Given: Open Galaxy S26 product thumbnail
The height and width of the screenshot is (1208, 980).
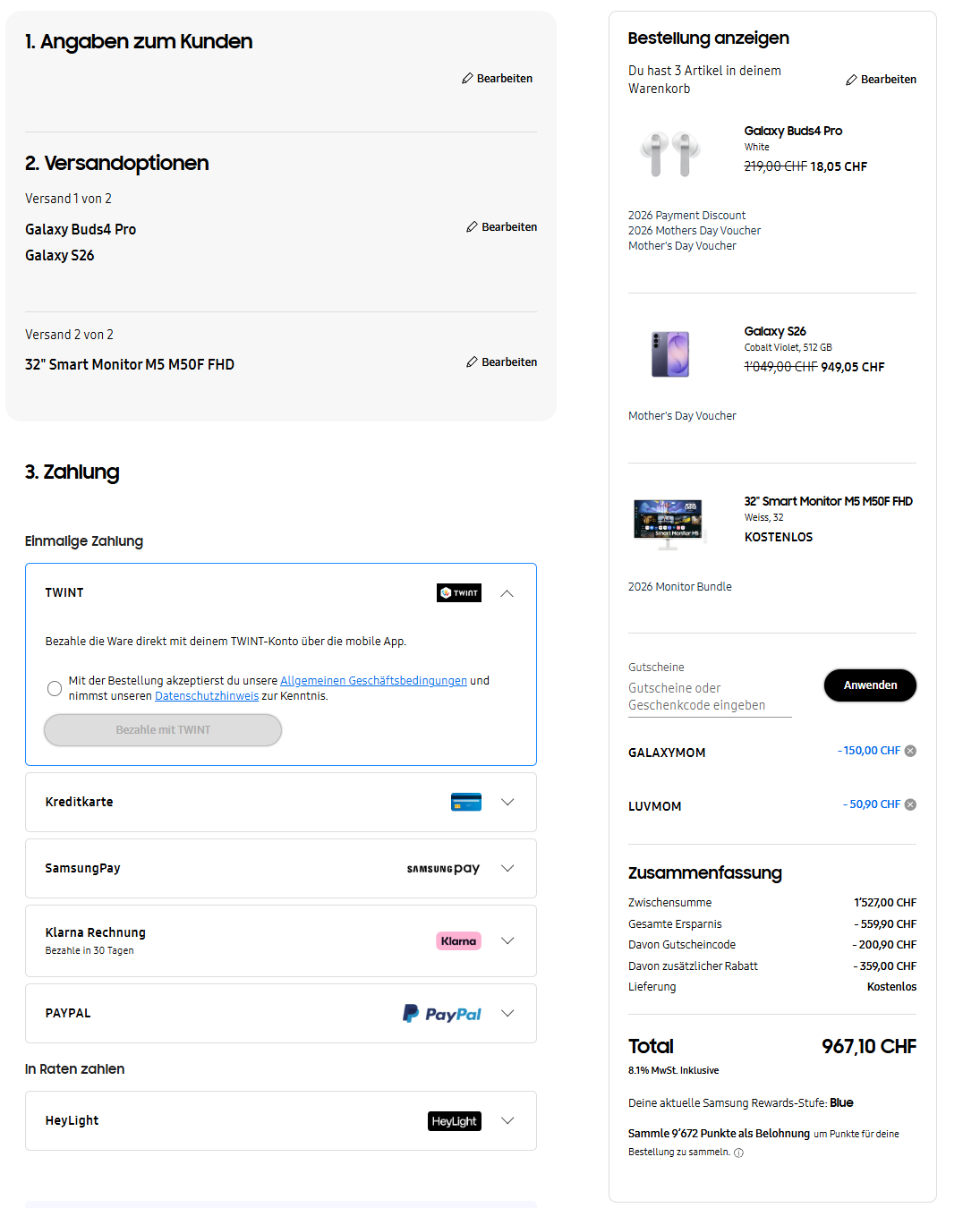Looking at the screenshot, I should pos(670,353).
